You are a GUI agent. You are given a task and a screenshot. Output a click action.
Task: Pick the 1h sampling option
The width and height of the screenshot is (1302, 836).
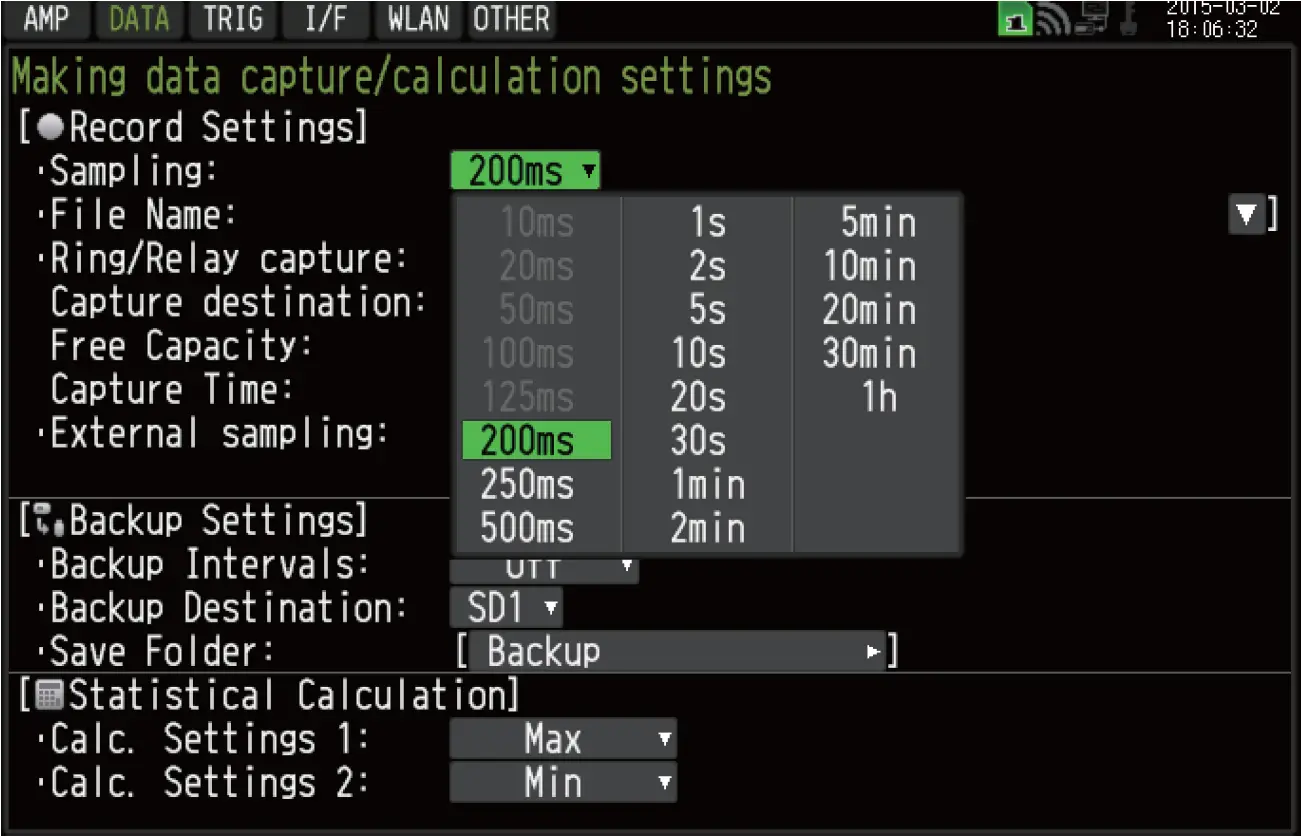pos(878,398)
